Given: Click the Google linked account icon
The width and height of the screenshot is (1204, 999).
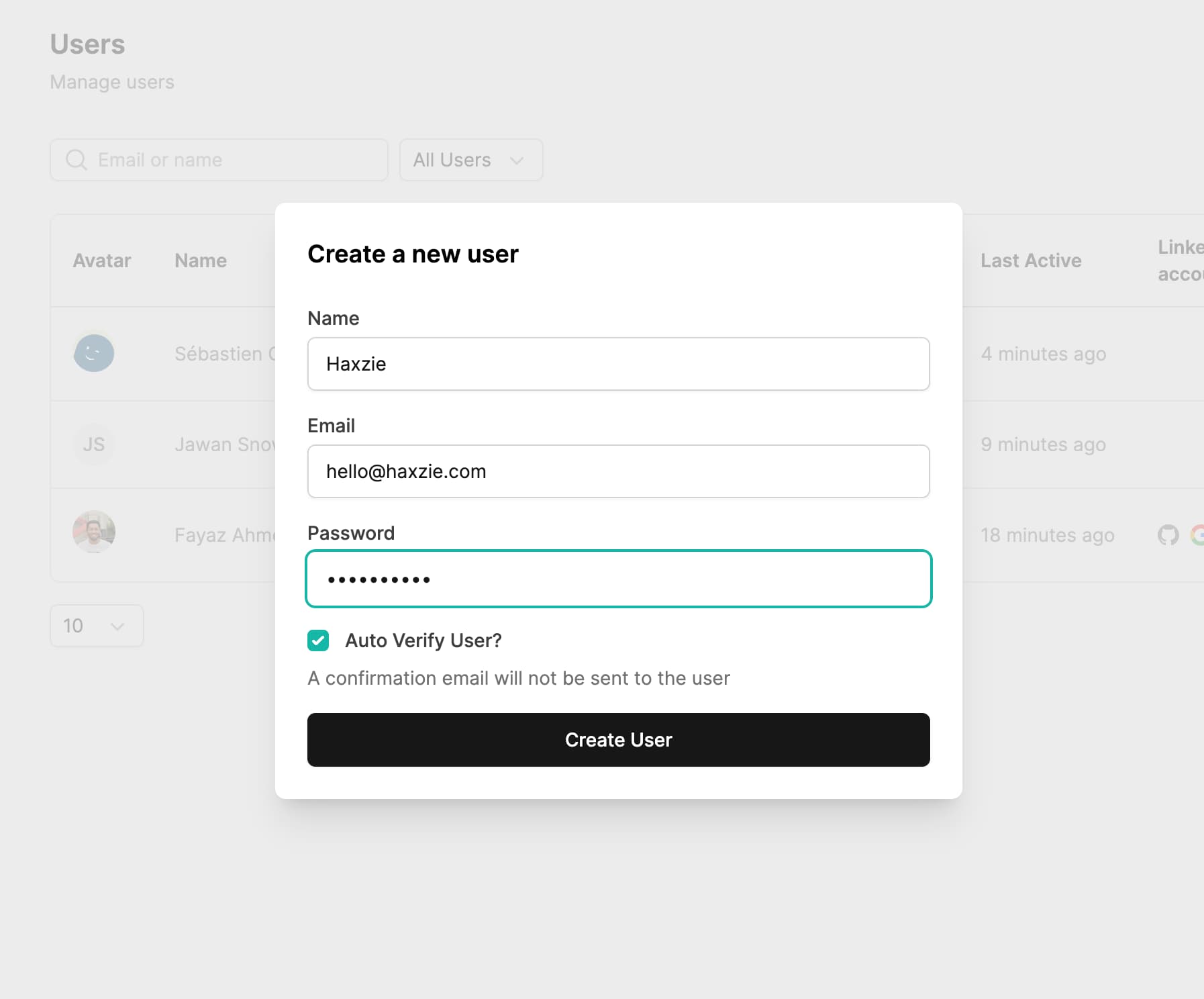Looking at the screenshot, I should (x=1197, y=534).
